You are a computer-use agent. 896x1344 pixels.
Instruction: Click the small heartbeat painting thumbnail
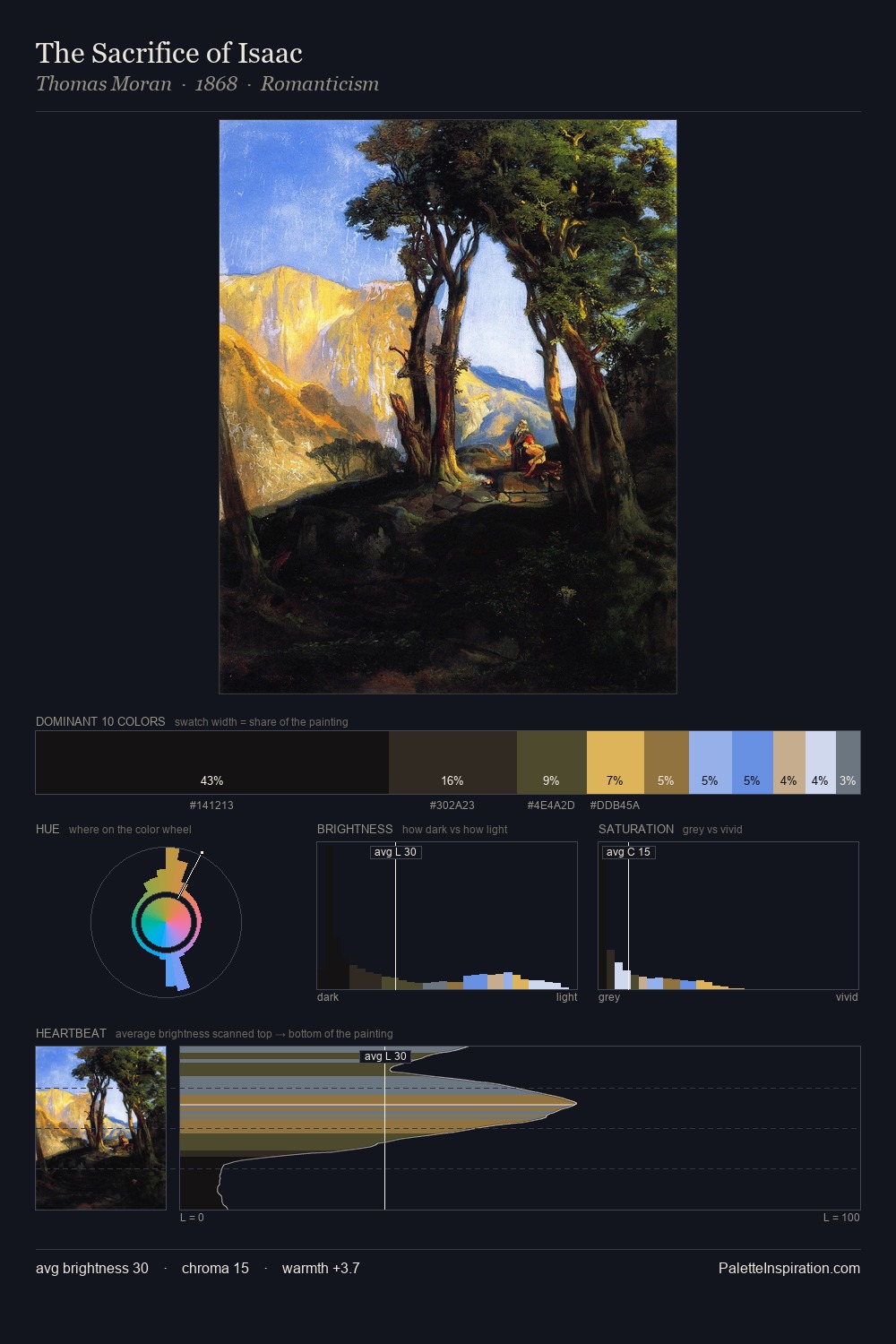coord(100,1128)
